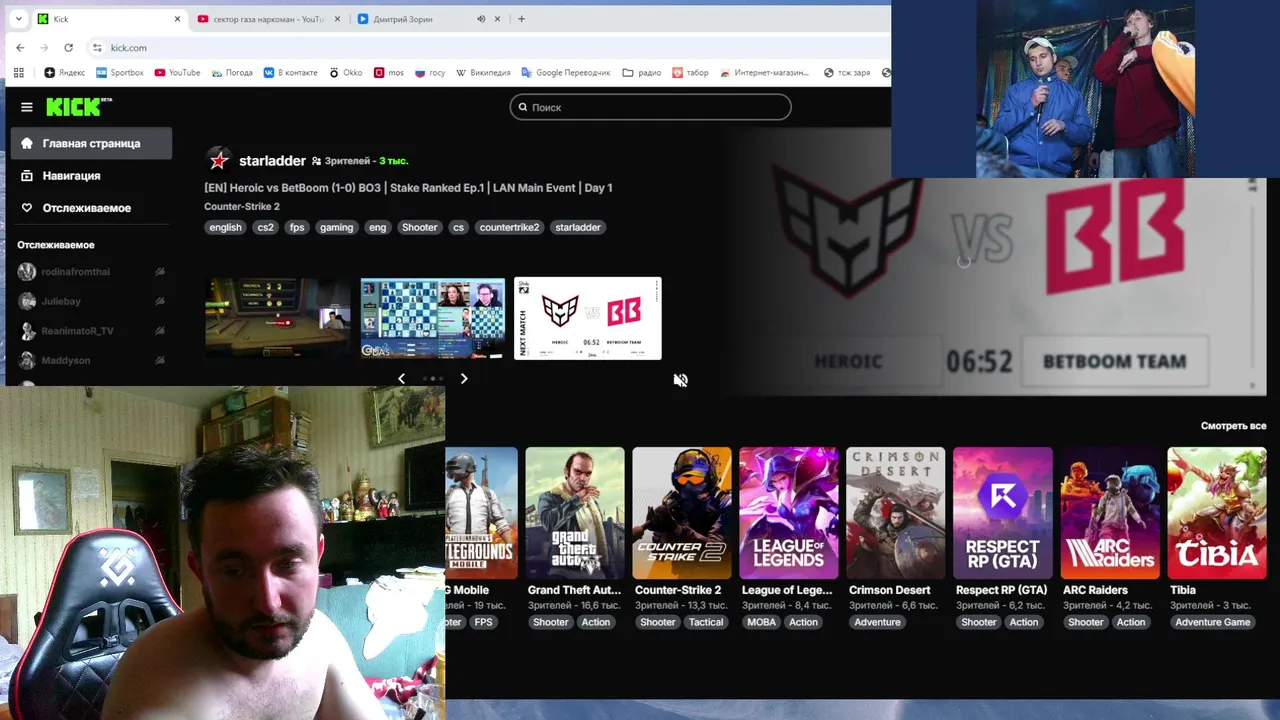Open League of Legends category card

point(789,512)
